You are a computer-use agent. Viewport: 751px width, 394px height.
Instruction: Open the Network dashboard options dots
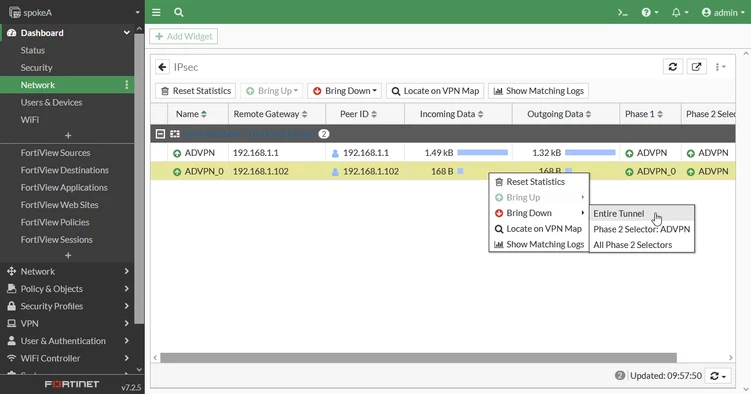(x=126, y=85)
